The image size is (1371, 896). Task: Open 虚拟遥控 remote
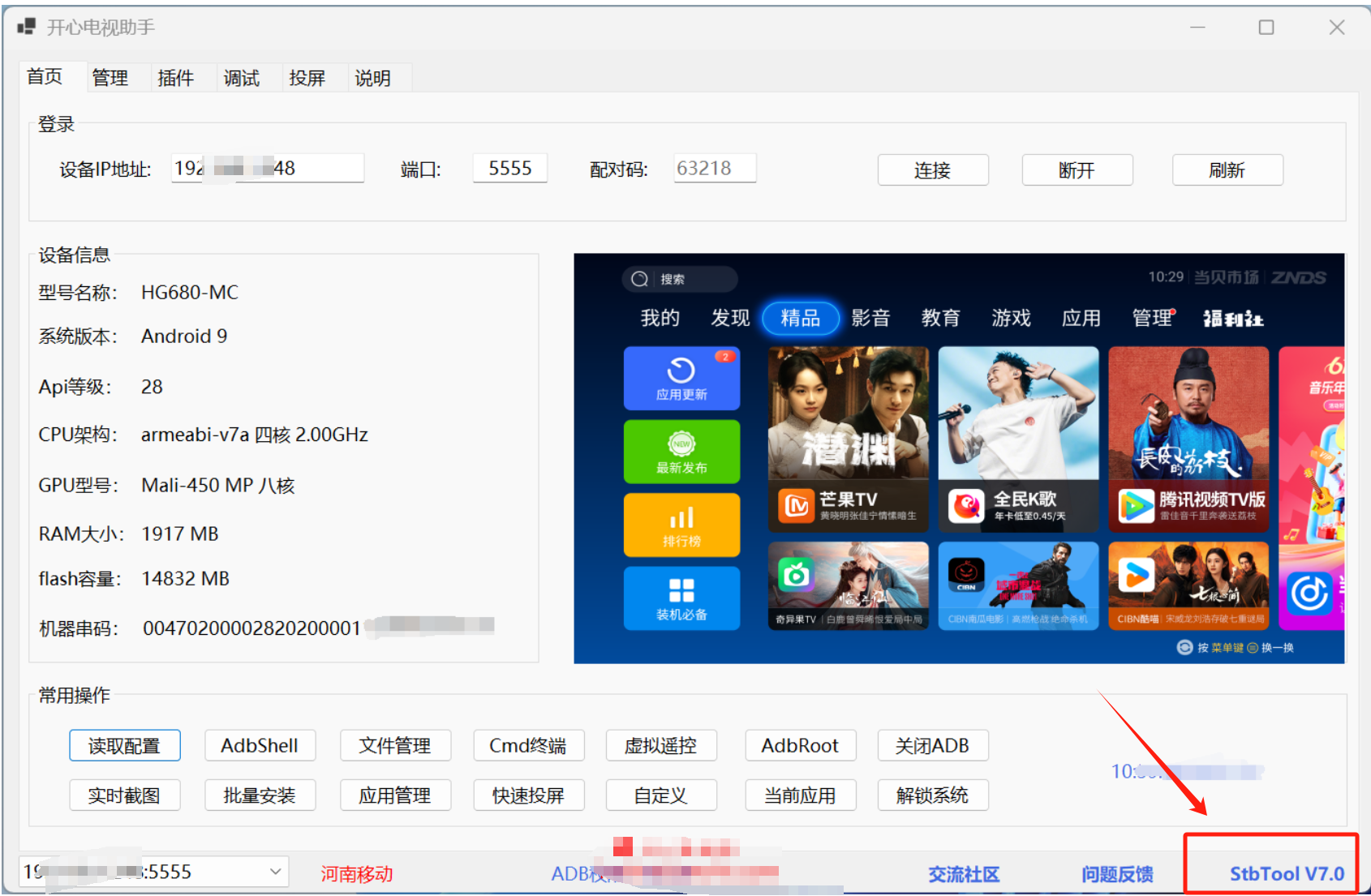(x=661, y=745)
